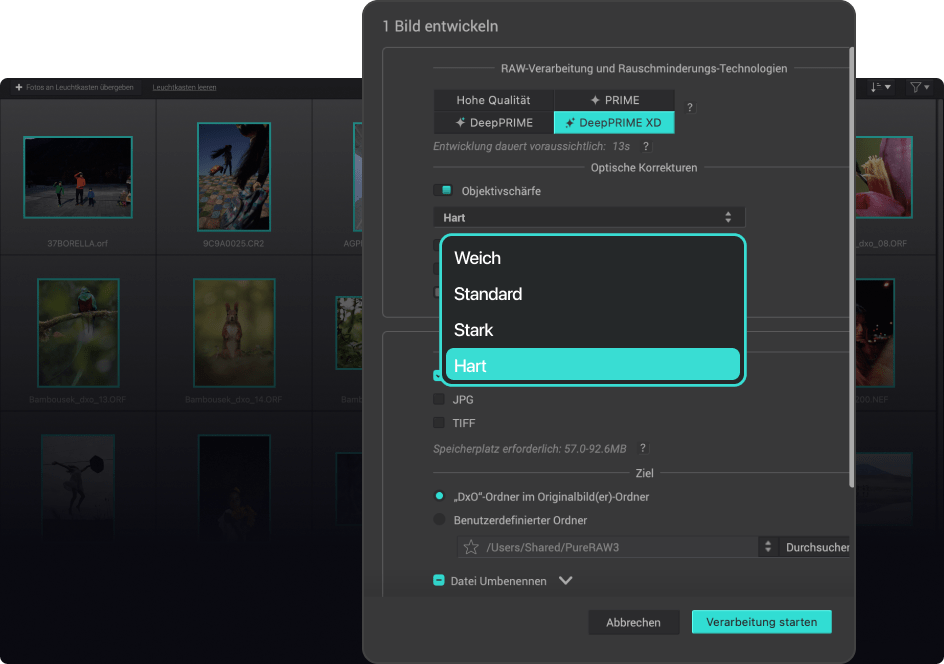Choose Stark from the sharpness list

point(592,330)
